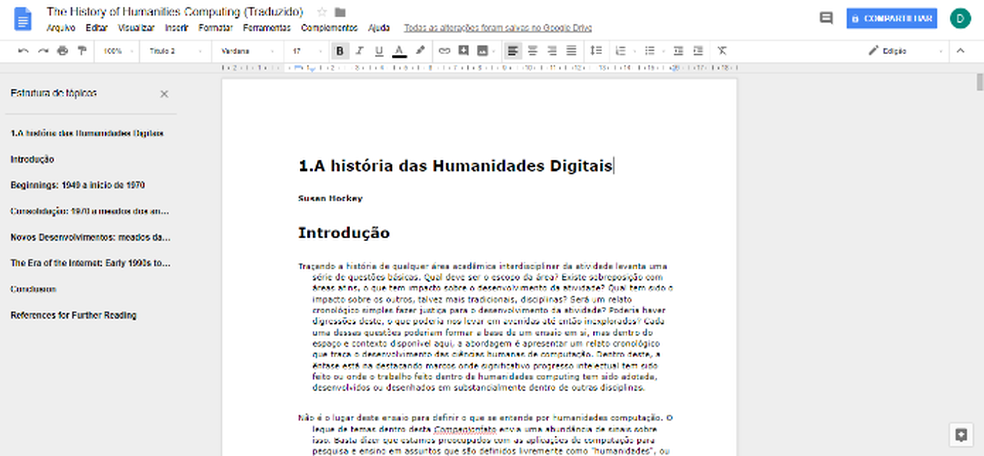Open the paragraph style Título 2 dropdown
Image resolution: width=984 pixels, height=456 pixels.
click(x=176, y=51)
